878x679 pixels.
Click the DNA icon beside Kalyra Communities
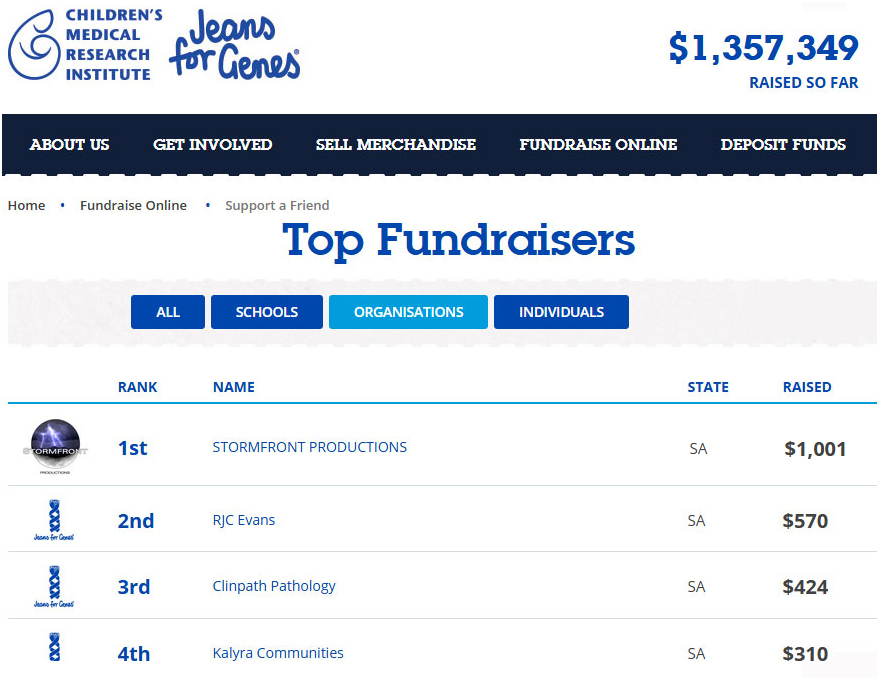[54, 647]
